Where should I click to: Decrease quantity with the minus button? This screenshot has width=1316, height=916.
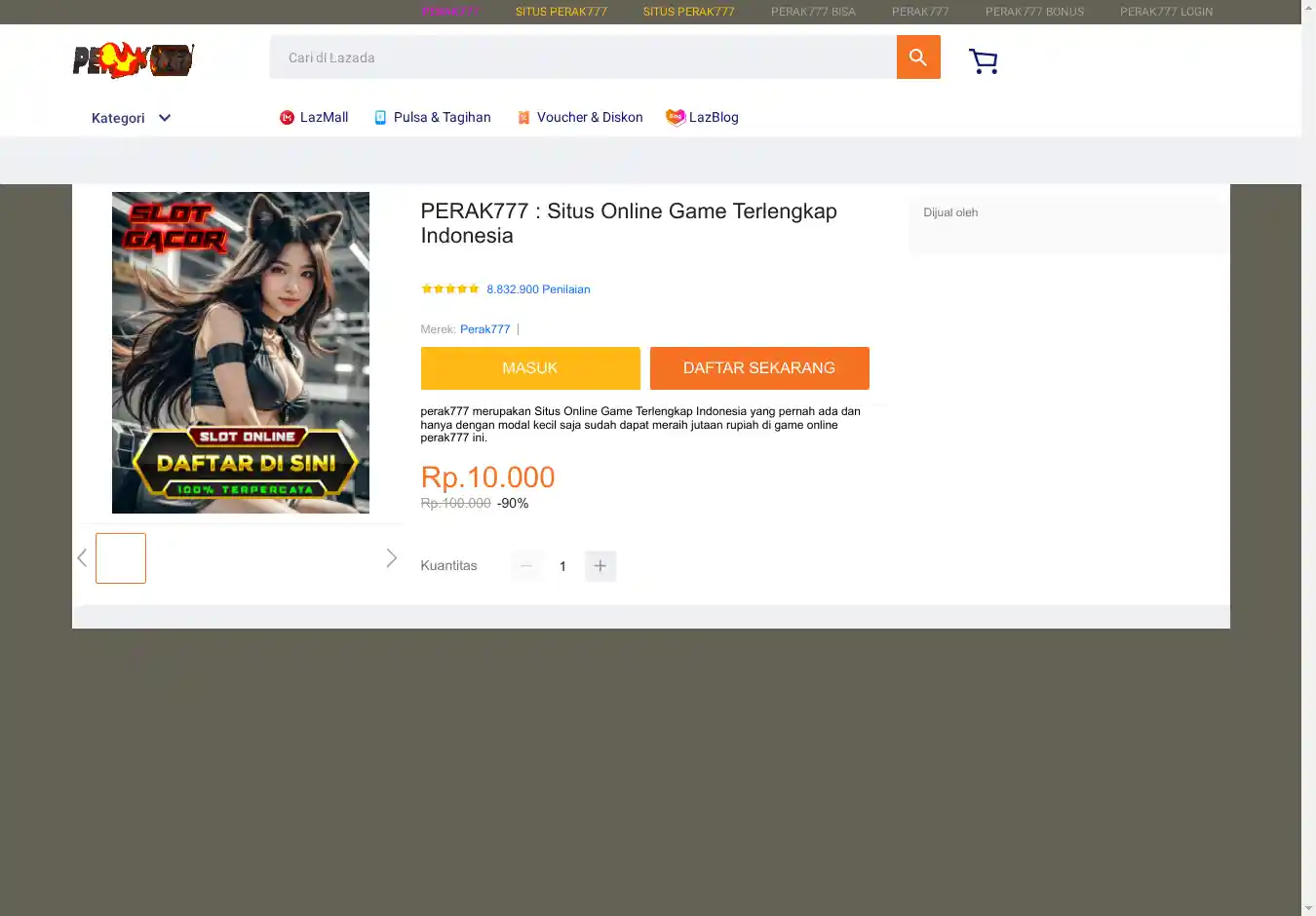[526, 566]
